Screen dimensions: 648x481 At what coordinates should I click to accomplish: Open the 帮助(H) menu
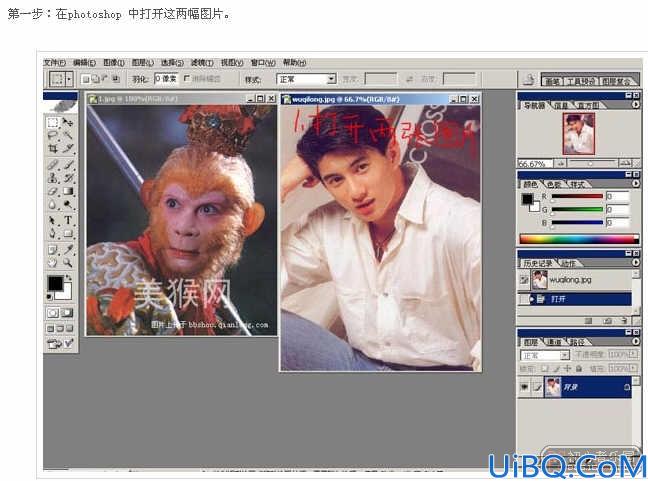click(294, 62)
